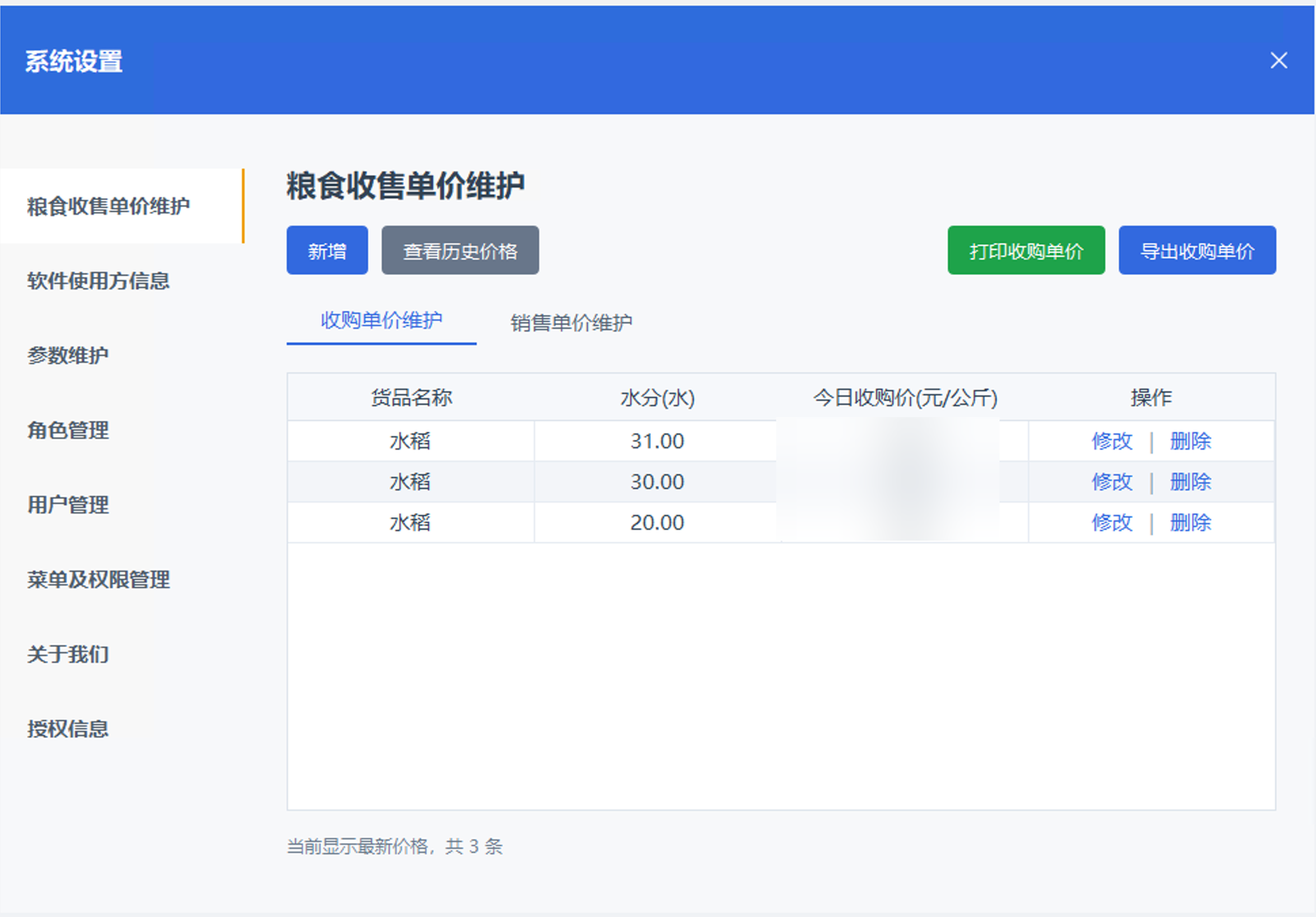Open 角色管理 section
Image resolution: width=1316 pixels, height=917 pixels.
(68, 430)
